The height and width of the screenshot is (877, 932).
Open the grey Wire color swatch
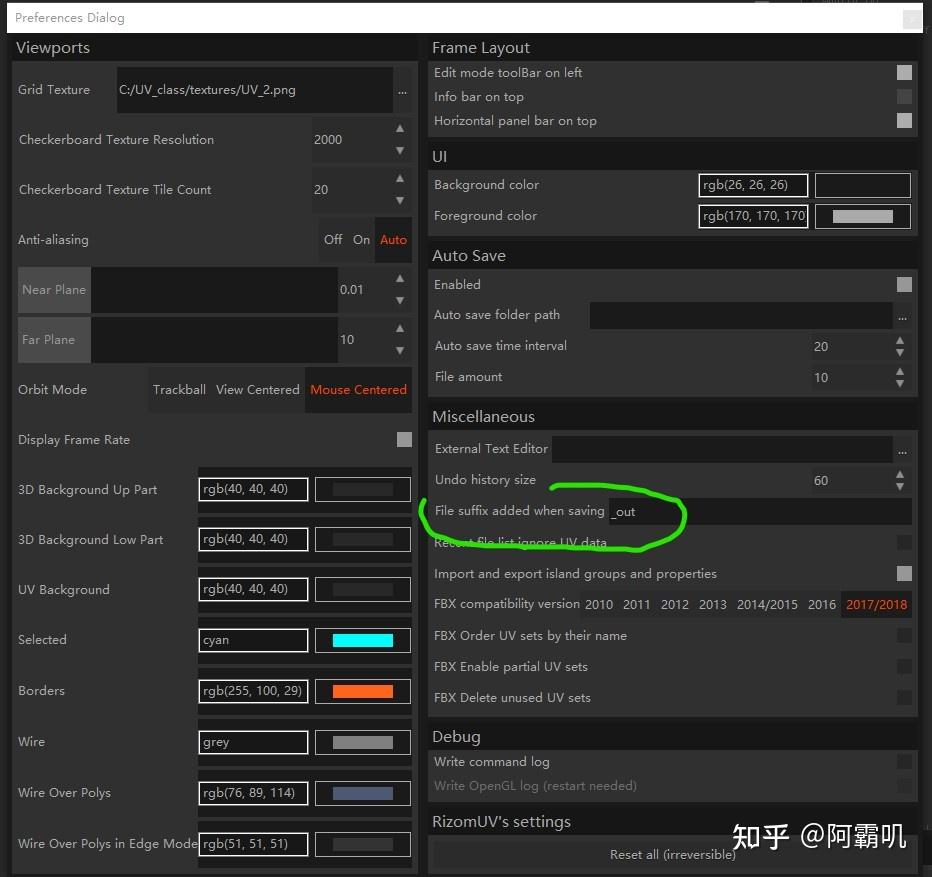pyautogui.click(x=363, y=742)
